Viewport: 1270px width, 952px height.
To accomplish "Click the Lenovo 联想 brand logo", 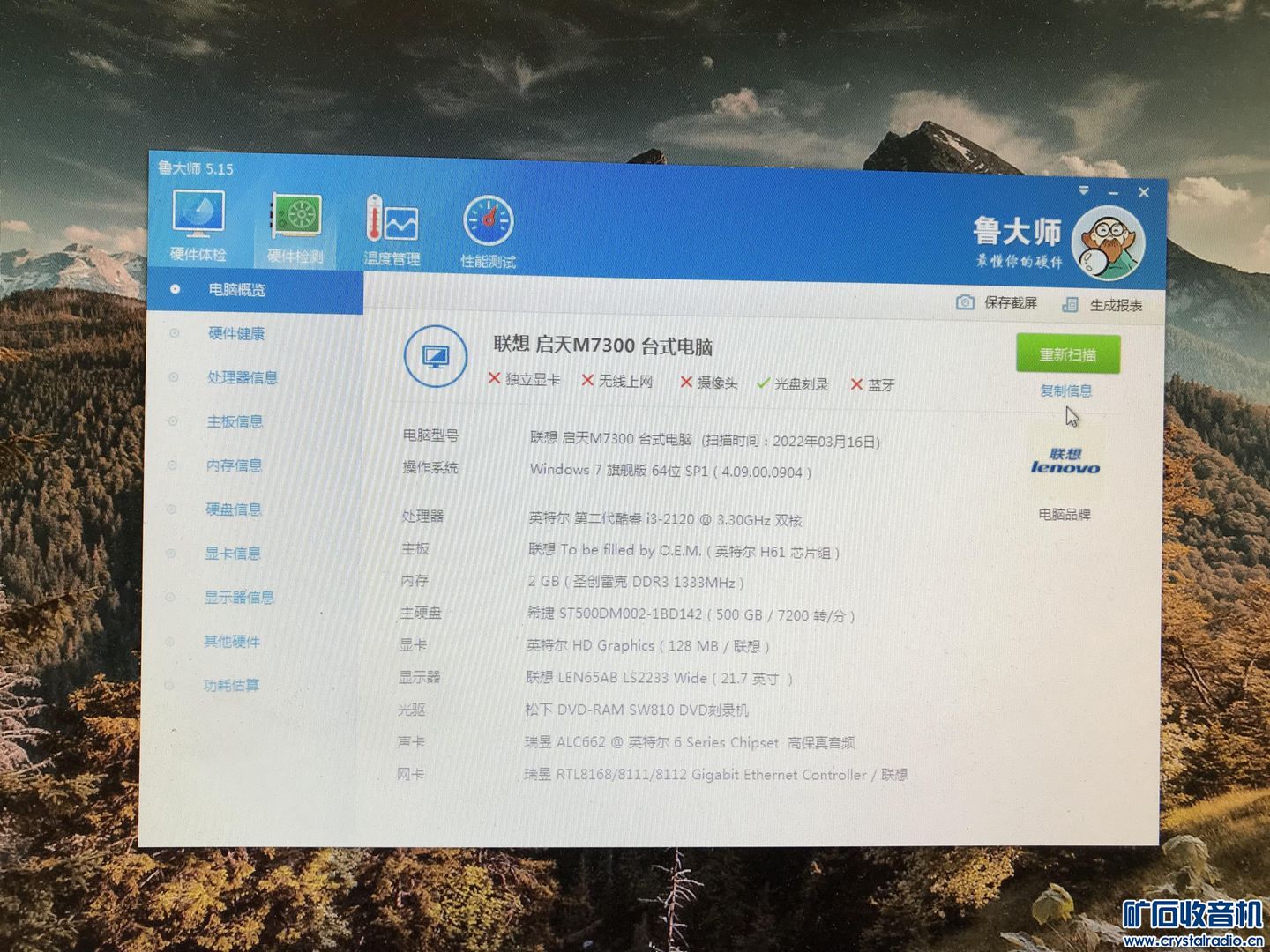I will point(1065,461).
